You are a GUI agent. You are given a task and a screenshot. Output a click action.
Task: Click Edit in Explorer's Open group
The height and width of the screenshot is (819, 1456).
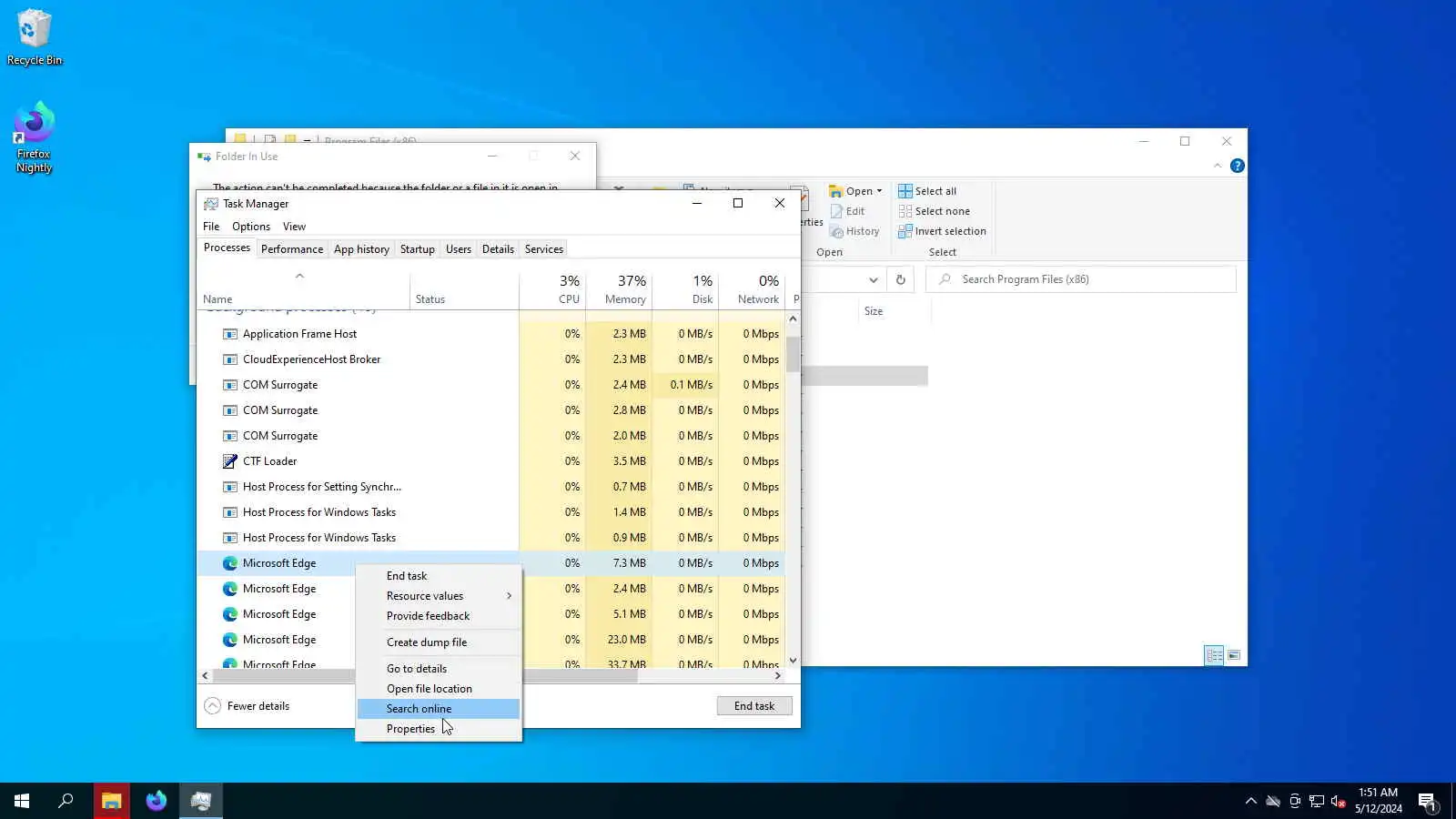(847, 211)
